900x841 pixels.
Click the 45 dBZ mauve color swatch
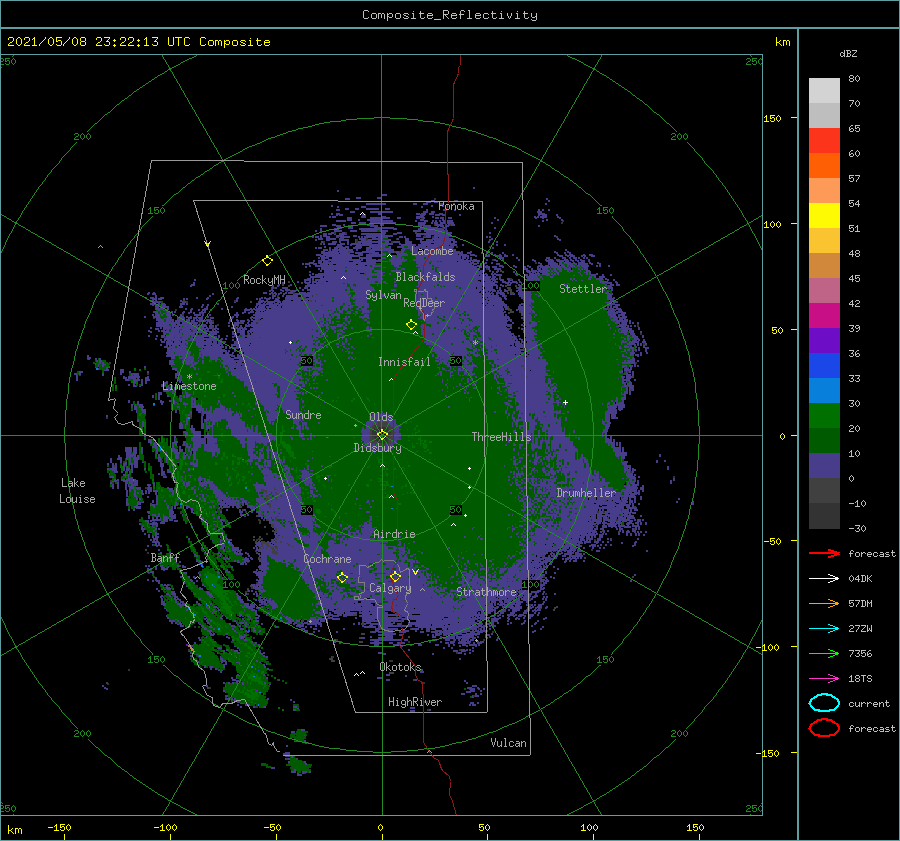pyautogui.click(x=824, y=290)
